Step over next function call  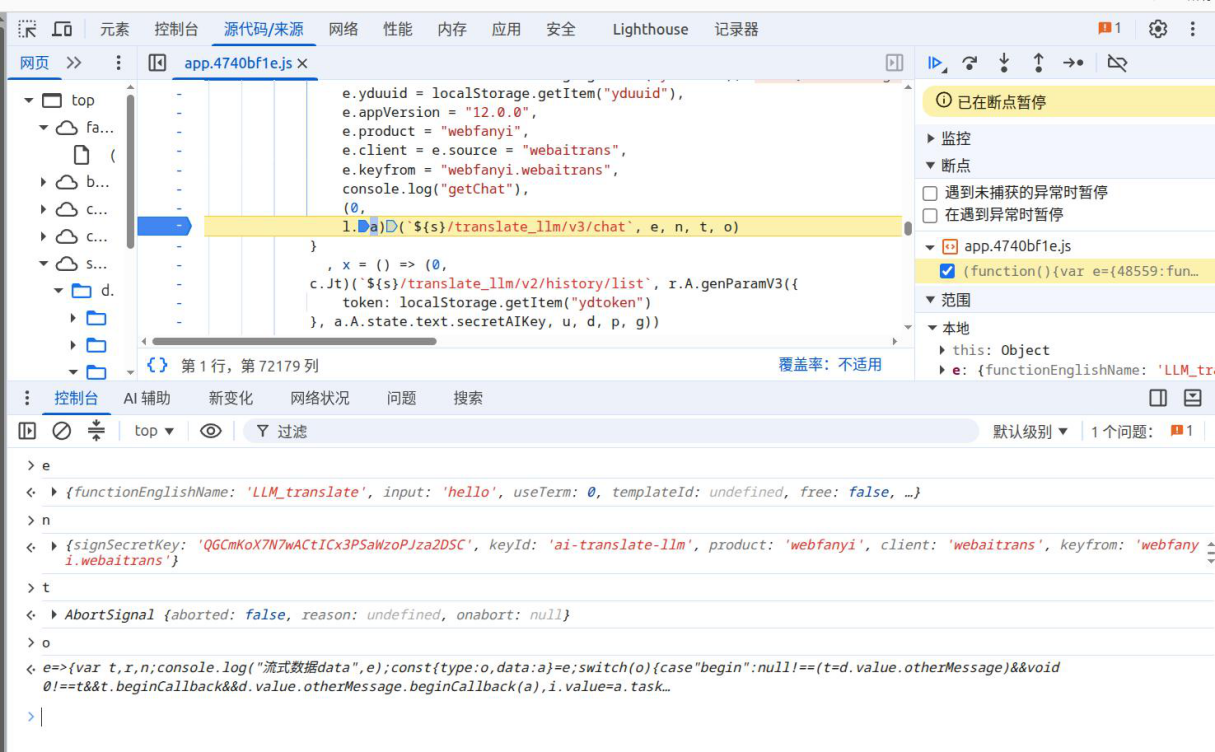point(969,63)
